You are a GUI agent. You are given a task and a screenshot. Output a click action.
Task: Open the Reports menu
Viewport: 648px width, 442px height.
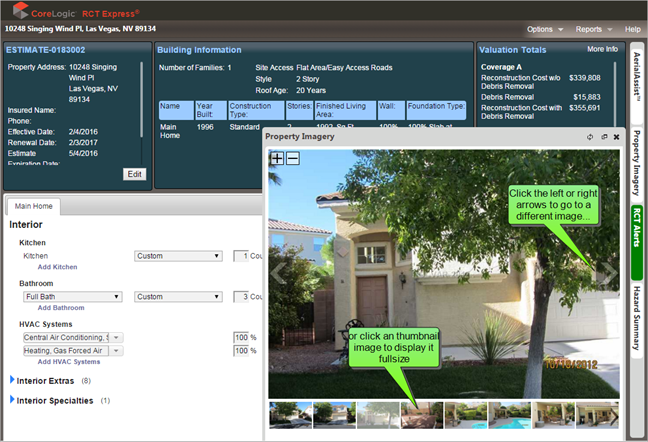(594, 29)
